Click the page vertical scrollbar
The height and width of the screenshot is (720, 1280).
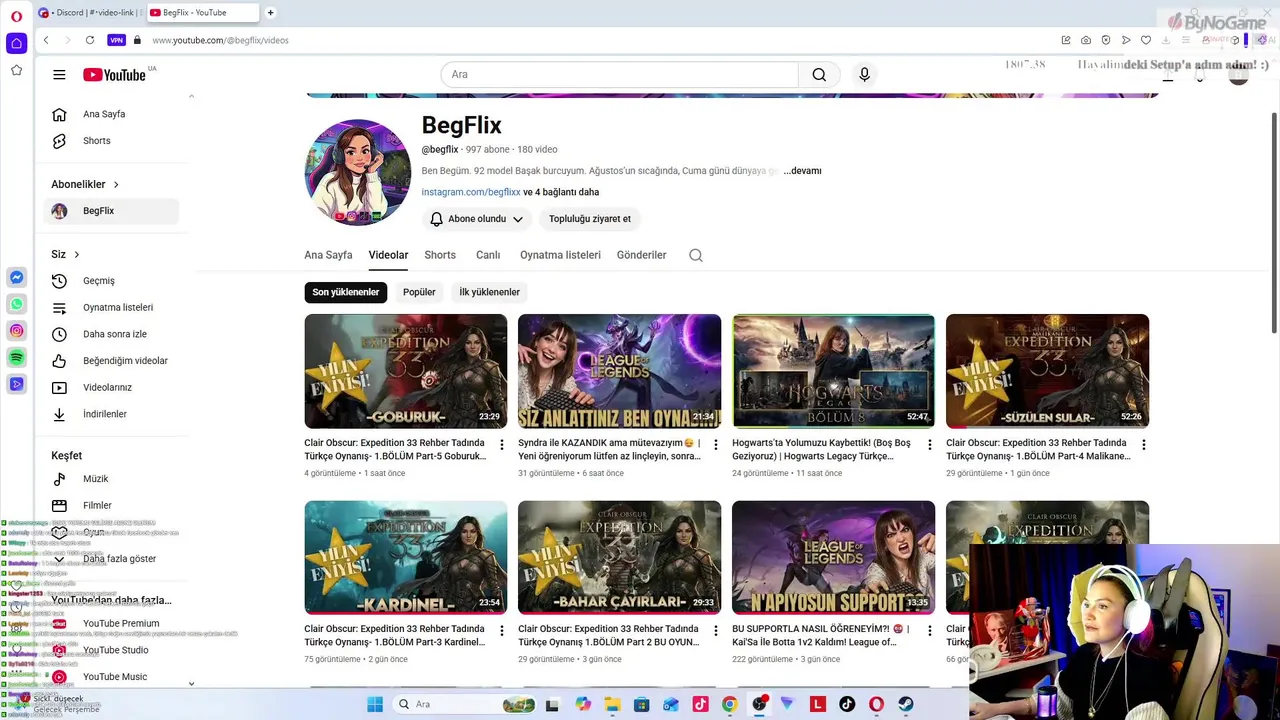(x=1274, y=223)
